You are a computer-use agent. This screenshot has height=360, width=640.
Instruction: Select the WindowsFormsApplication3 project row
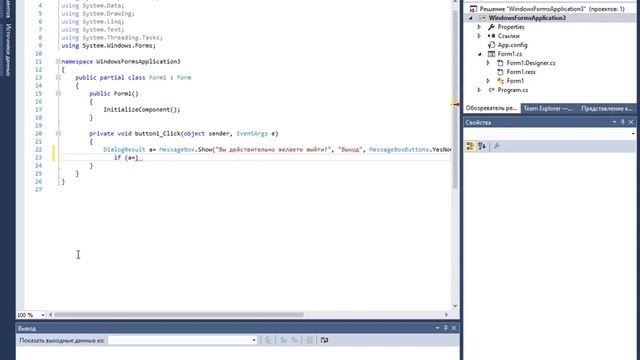point(549,18)
